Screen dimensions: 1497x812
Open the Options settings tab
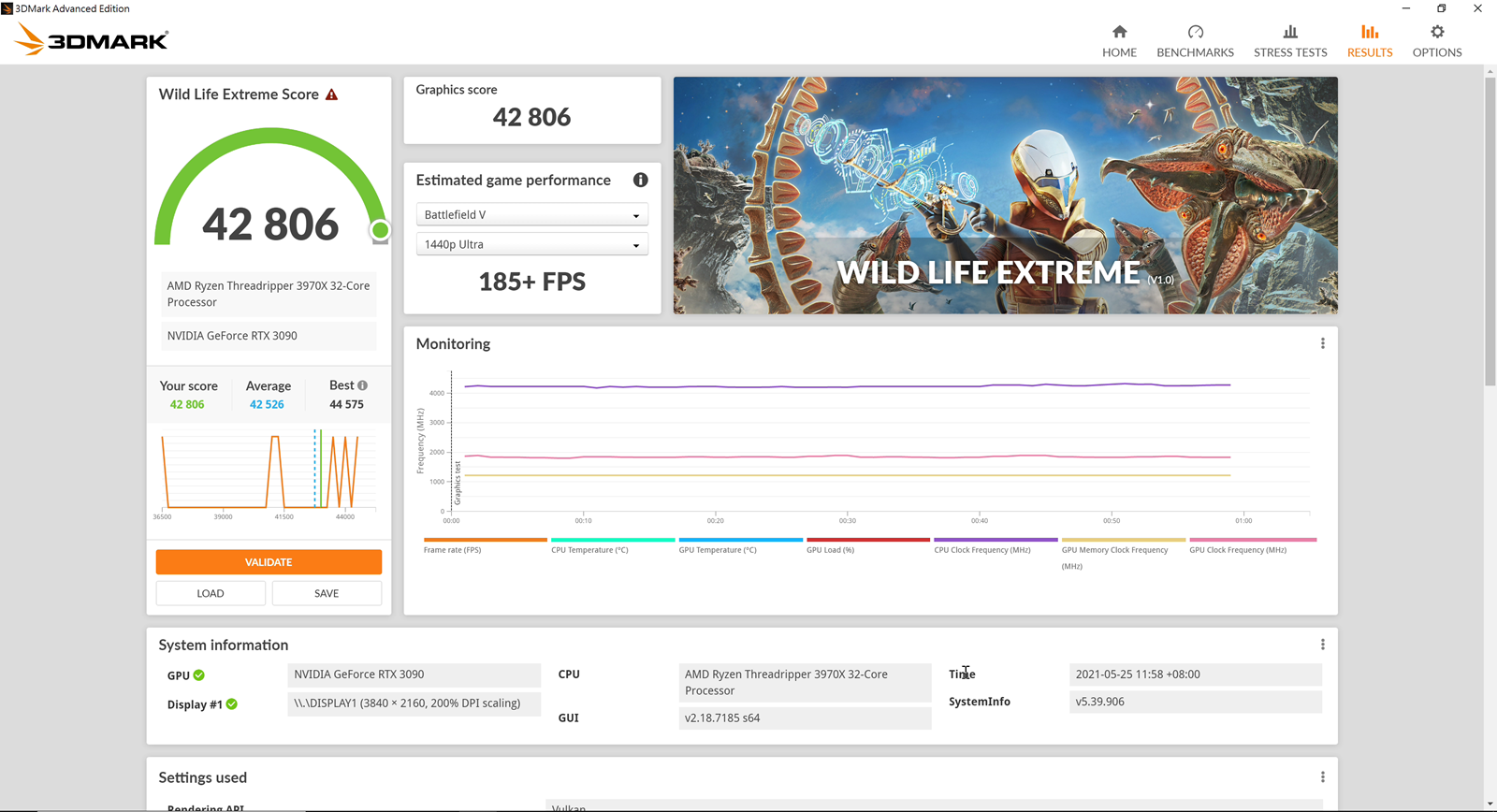[1436, 41]
